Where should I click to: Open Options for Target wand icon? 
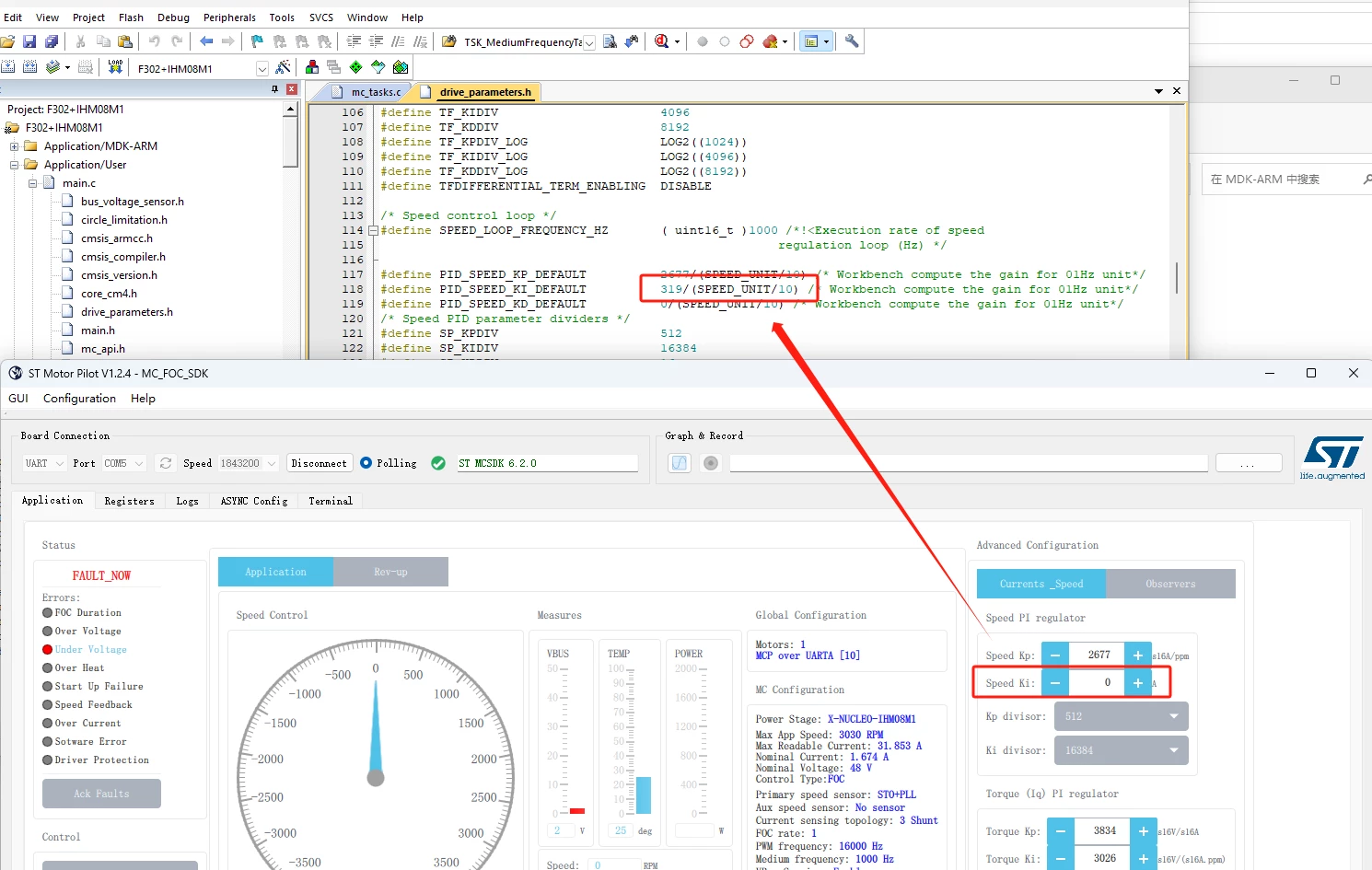point(283,67)
